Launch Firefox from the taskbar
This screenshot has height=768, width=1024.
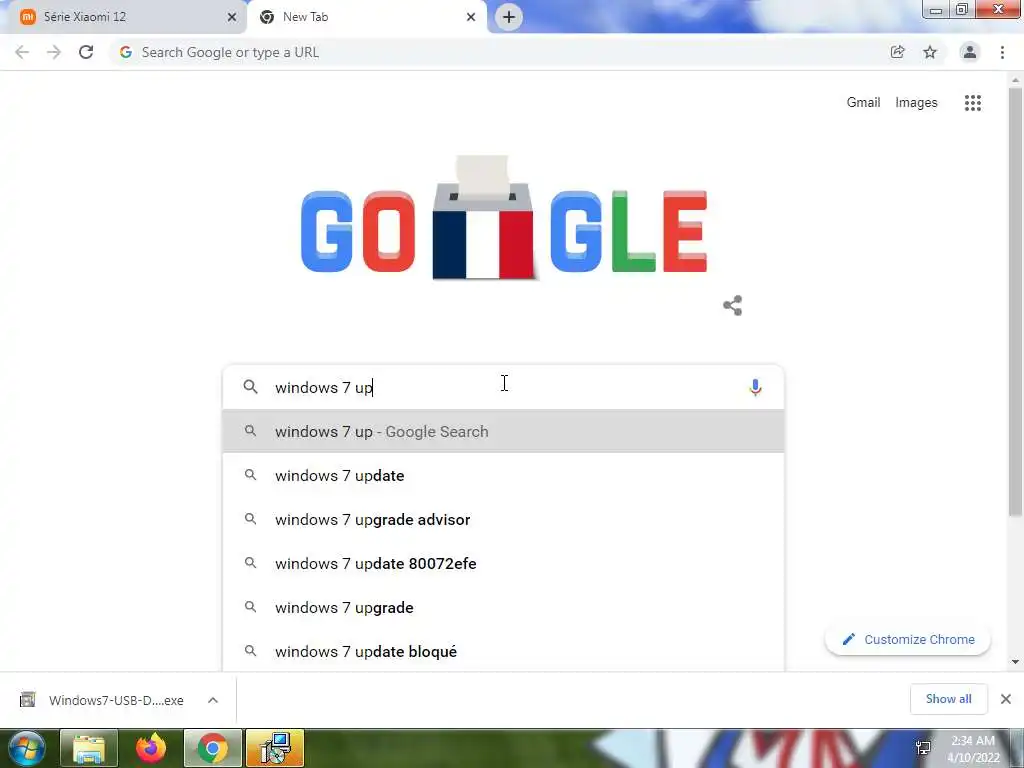click(151, 748)
